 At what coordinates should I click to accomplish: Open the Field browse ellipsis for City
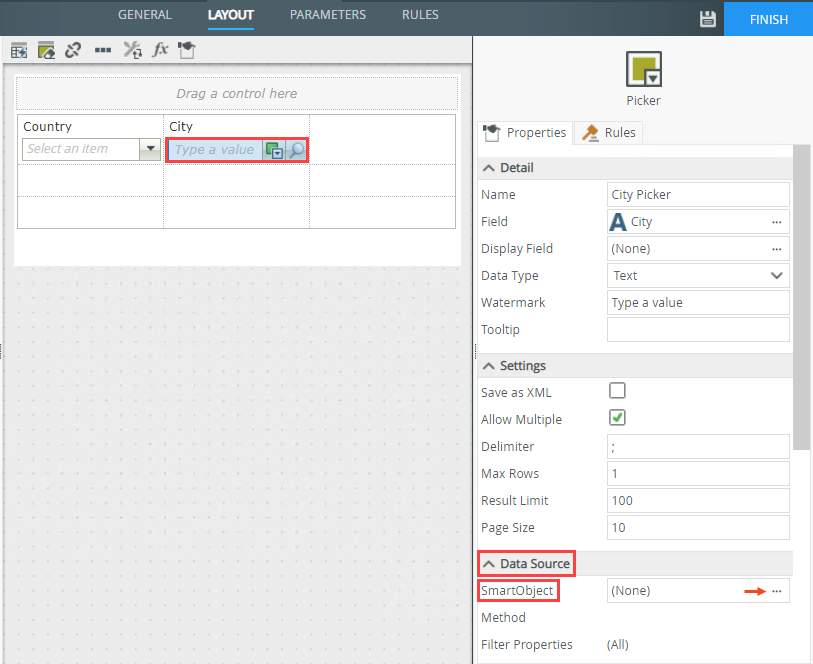click(777, 221)
